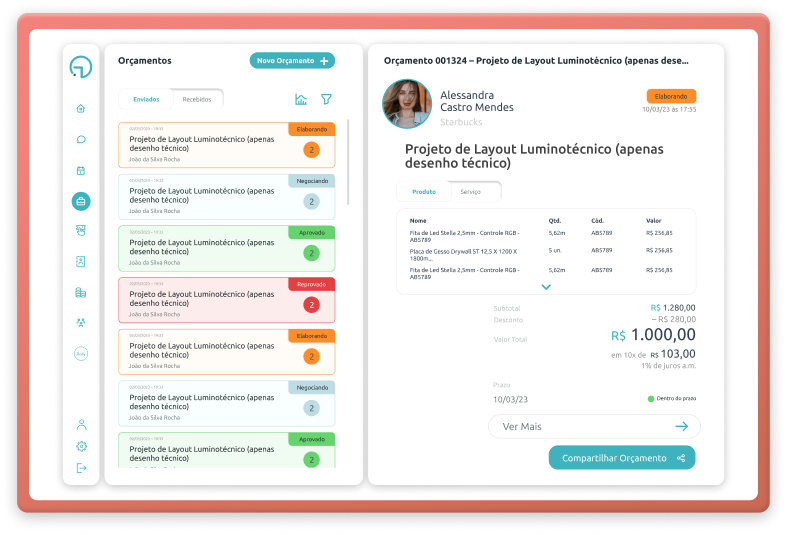The width and height of the screenshot is (787, 534).
Task: Expand the product table with chevron
Action: click(546, 287)
